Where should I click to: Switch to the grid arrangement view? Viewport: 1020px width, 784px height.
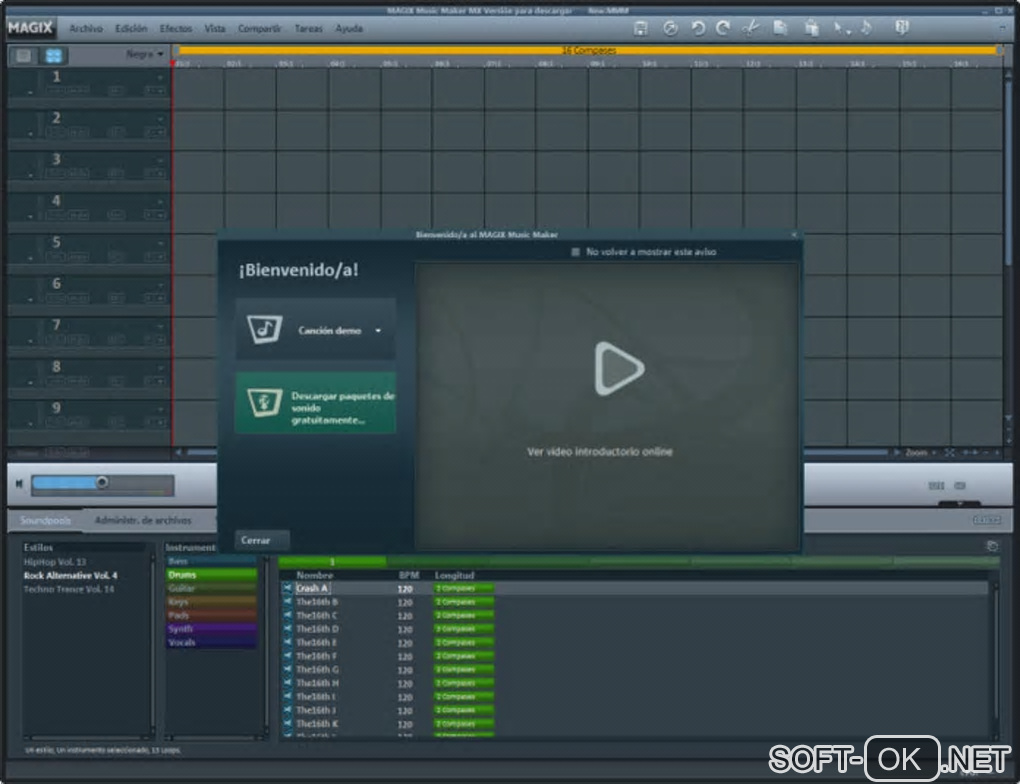click(x=53, y=55)
